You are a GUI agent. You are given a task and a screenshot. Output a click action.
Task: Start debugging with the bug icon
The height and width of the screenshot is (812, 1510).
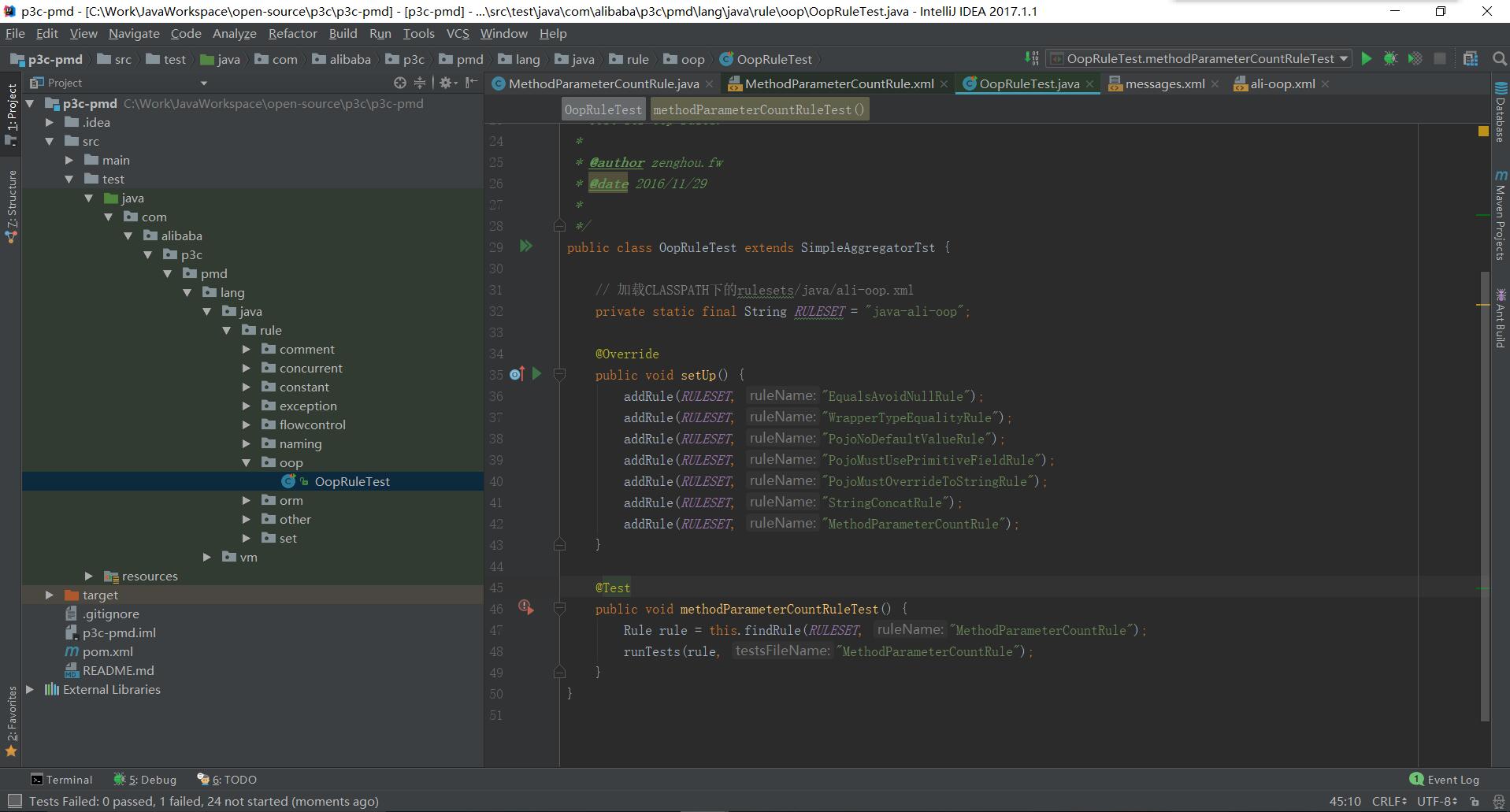pyautogui.click(x=1391, y=58)
